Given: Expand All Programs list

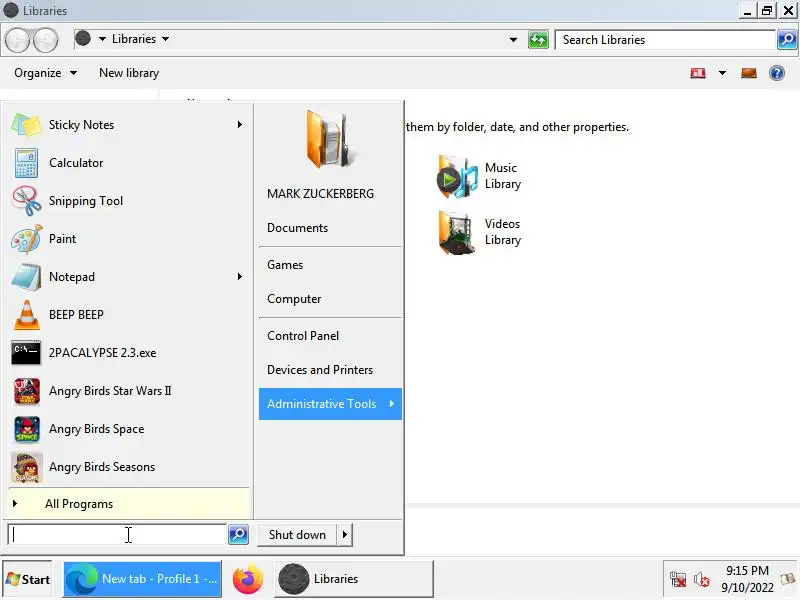Looking at the screenshot, I should coord(129,504).
